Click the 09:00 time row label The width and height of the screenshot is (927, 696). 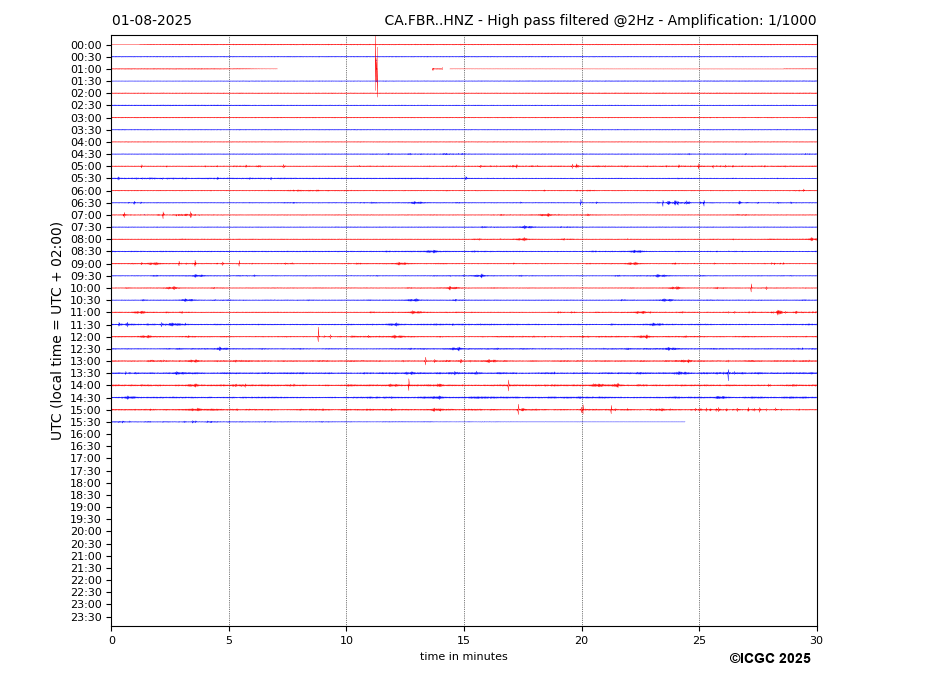[86, 264]
